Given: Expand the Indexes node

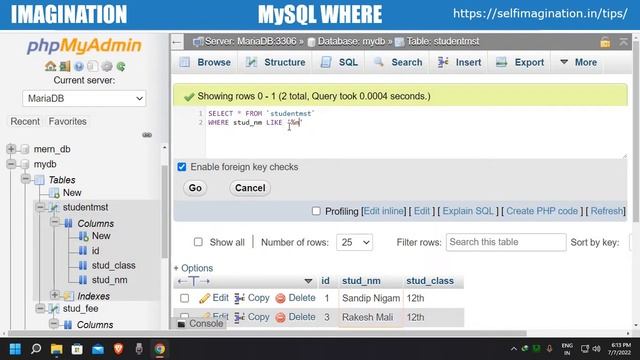Looking at the screenshot, I should 55,295.
